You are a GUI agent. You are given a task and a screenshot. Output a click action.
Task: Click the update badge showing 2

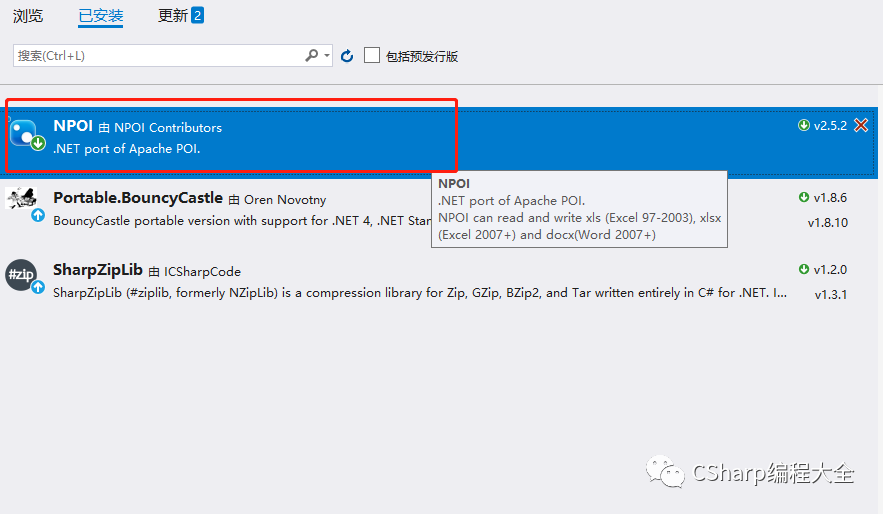point(197,15)
